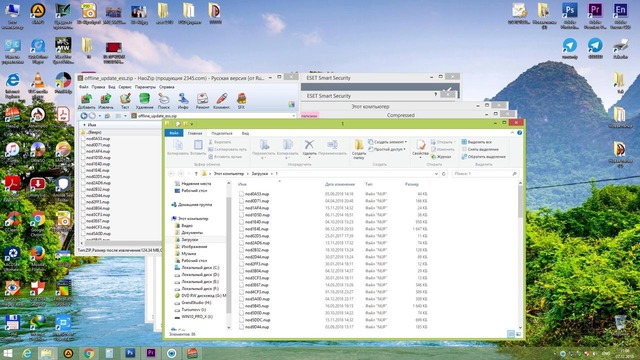
Task: Click SFX icon in HaoZip toolbar
Action: [241, 101]
